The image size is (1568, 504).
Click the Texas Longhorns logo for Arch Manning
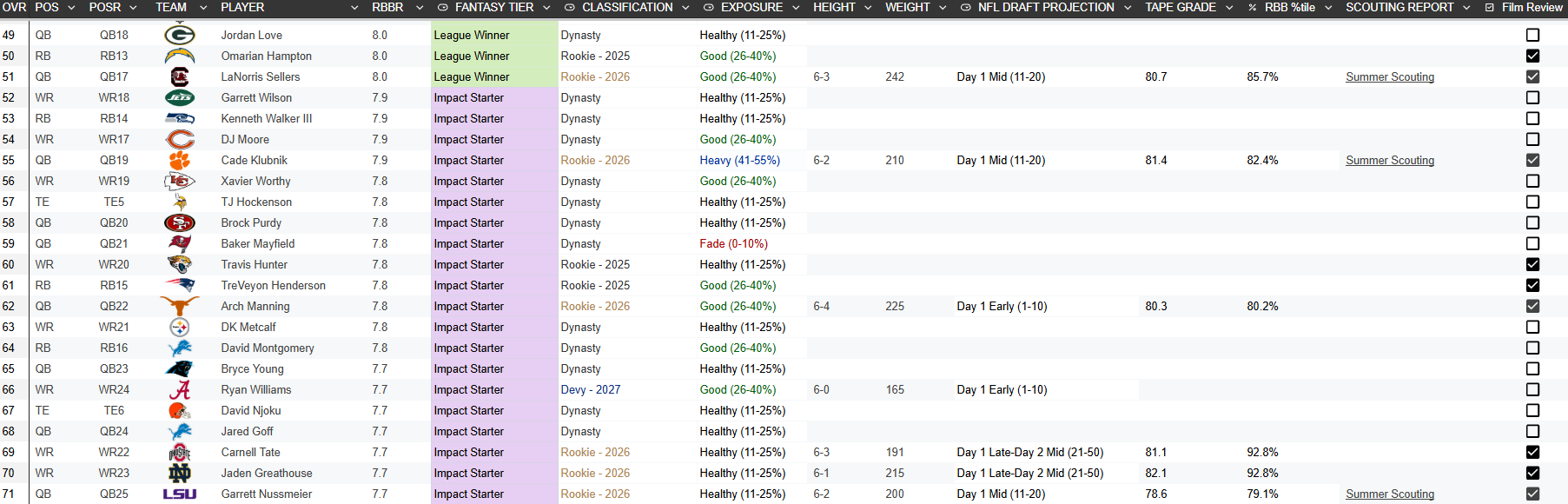click(x=180, y=306)
